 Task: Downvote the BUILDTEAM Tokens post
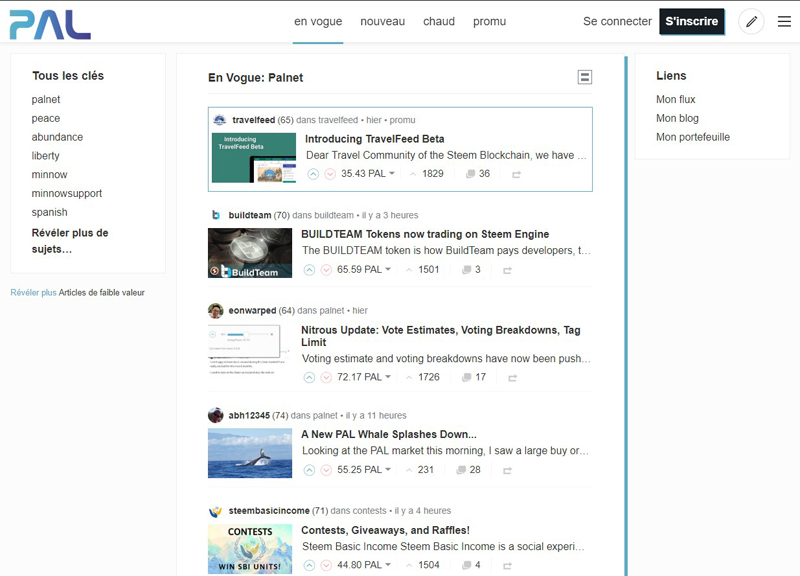point(326,270)
